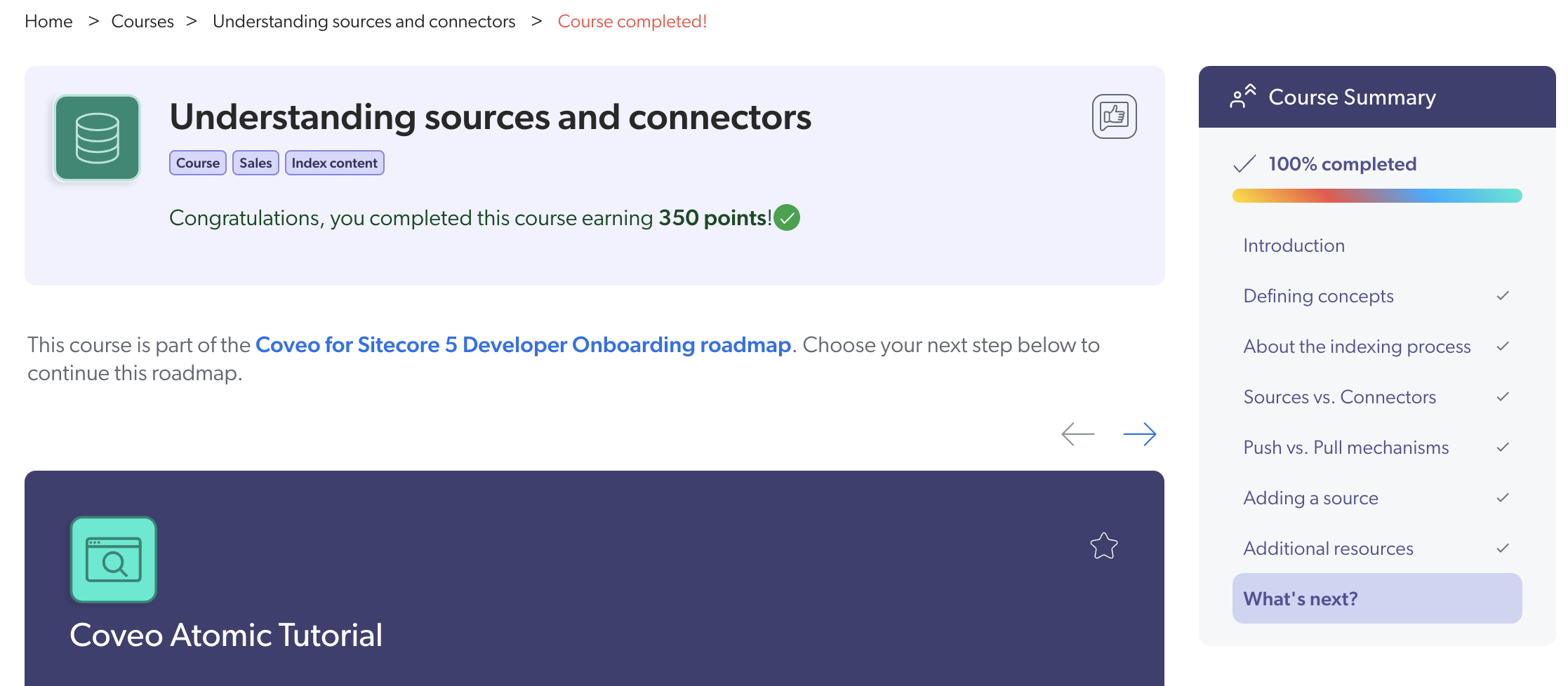Screen dimensions: 1568x686
Task: Open the Introduction section in Course Summary
Action: point(1294,246)
